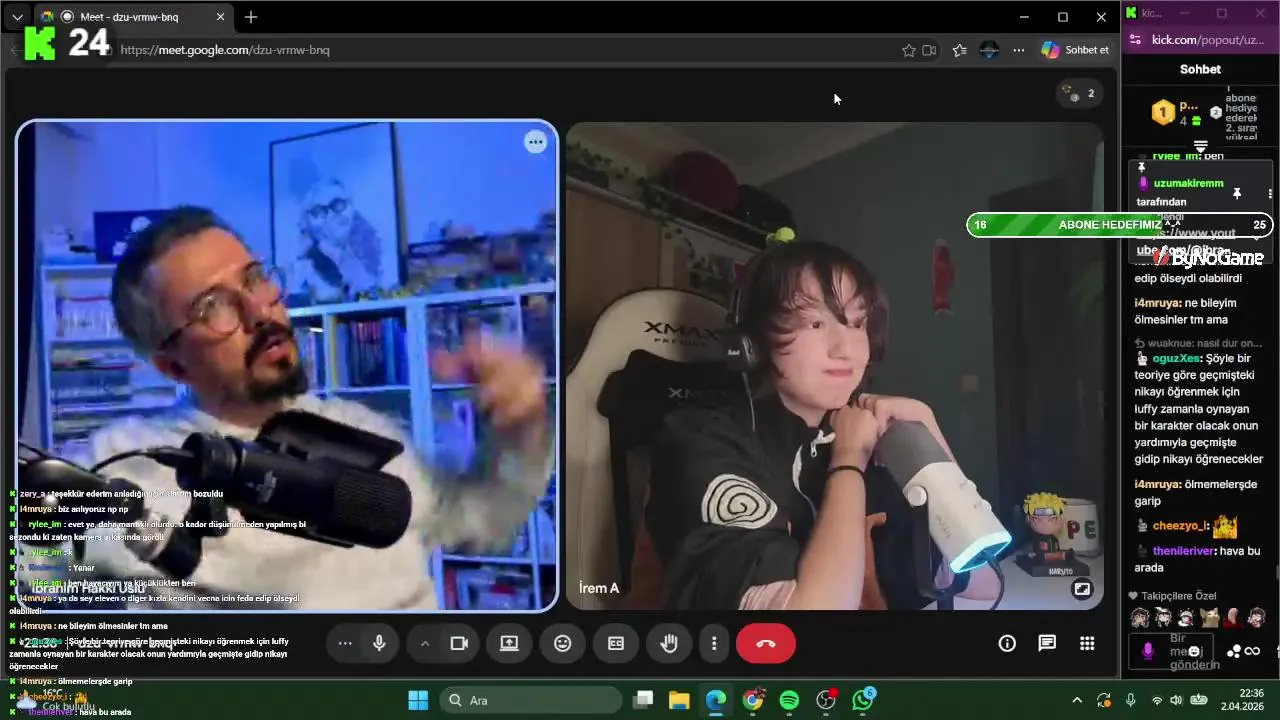The height and width of the screenshot is (720, 1280).
Task: Open the emoji reactions button
Action: [563, 643]
